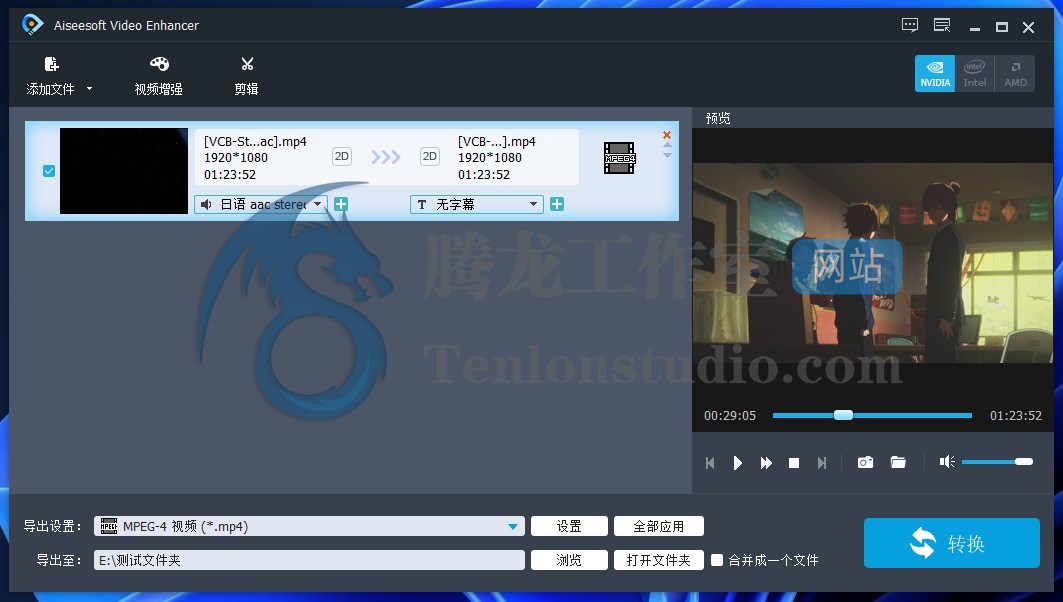The height and width of the screenshot is (602, 1063).
Task: Add audio track with plus icon
Action: (x=341, y=204)
